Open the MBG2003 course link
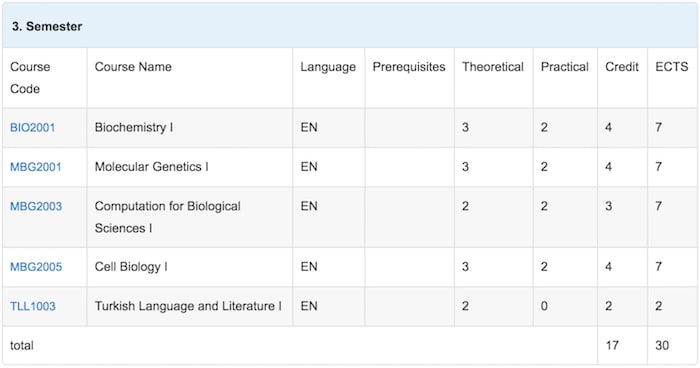Image resolution: width=700 pixels, height=368 pixels. [36, 206]
